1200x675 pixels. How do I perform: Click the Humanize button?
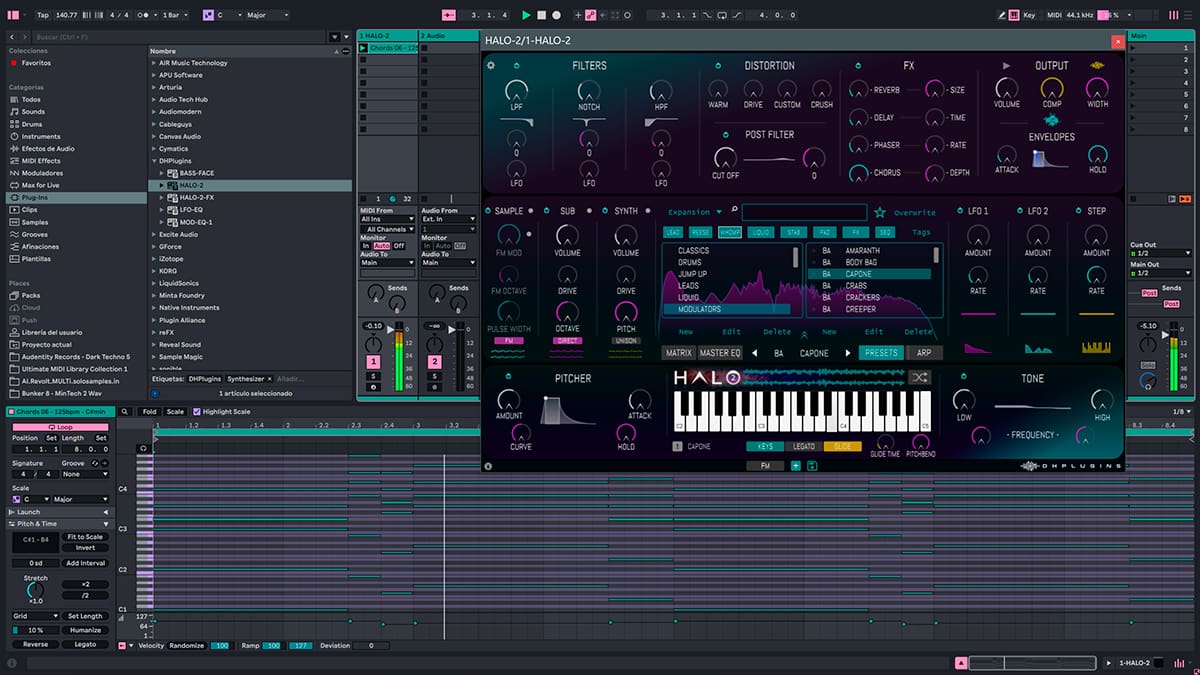click(85, 630)
